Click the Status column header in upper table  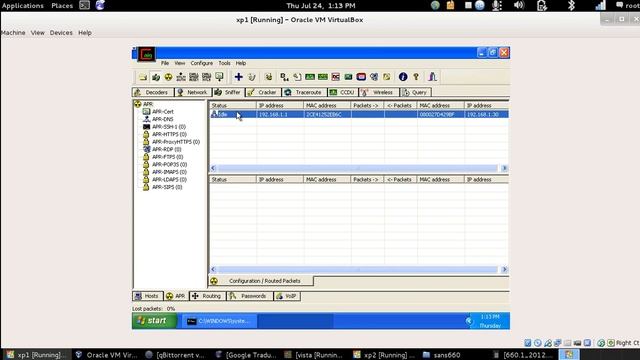point(233,105)
